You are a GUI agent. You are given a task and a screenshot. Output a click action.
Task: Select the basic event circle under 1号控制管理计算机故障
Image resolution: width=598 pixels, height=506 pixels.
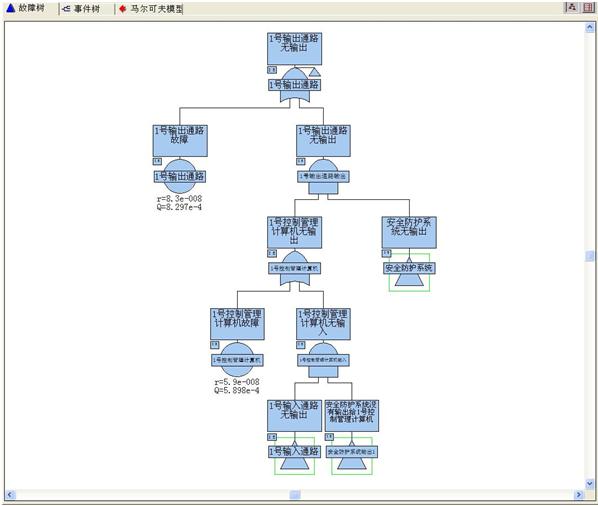point(237,360)
